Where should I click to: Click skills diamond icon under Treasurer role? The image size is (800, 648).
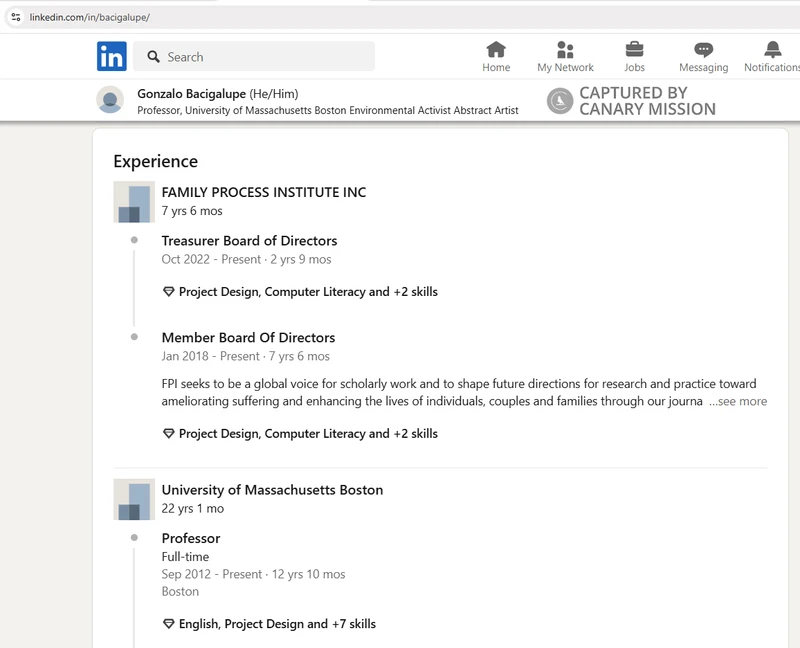point(168,292)
